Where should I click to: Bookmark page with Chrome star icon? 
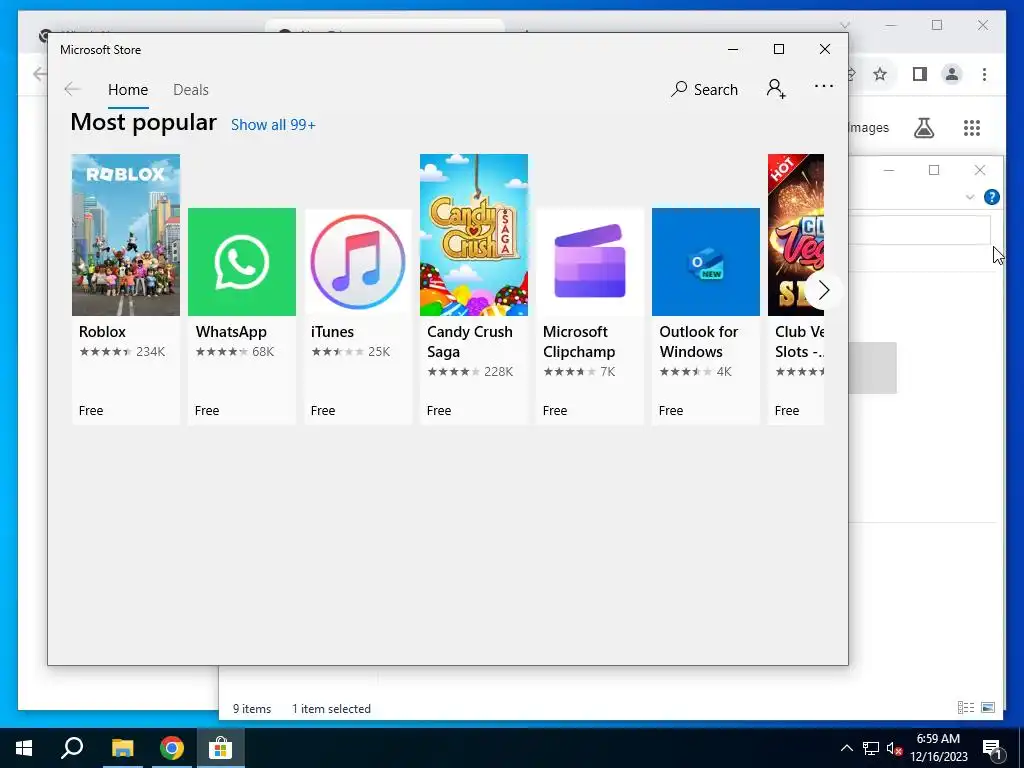coord(880,74)
